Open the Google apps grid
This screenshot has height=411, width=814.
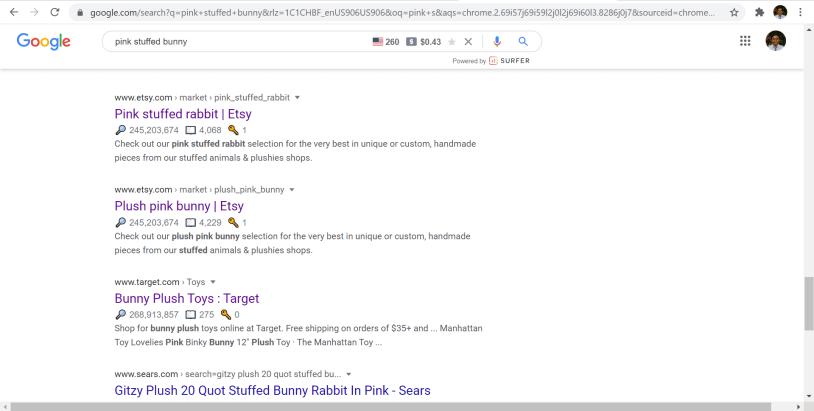coord(745,41)
